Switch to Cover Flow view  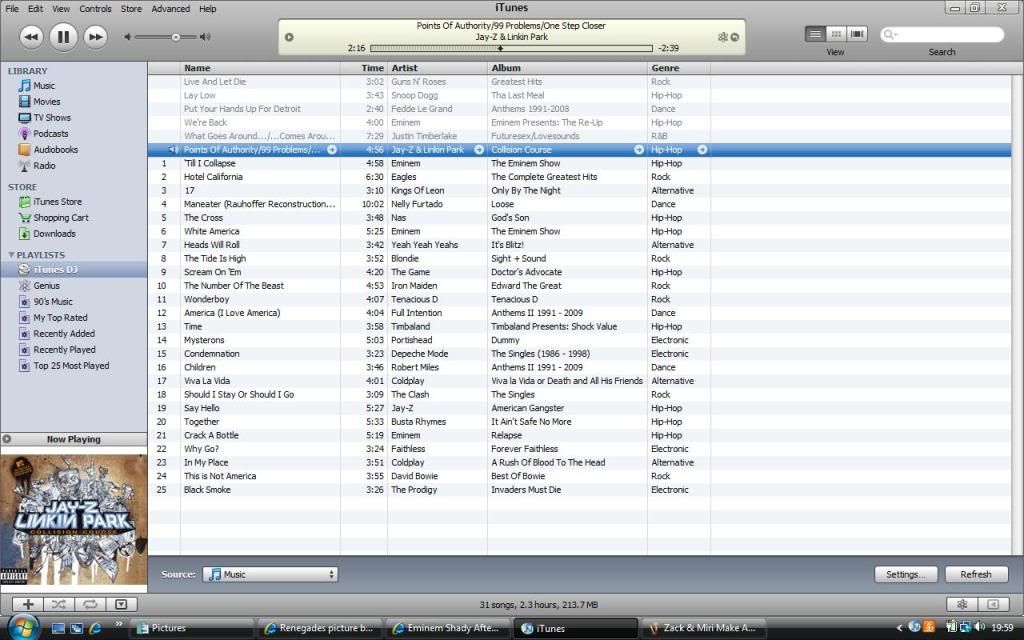coord(857,34)
